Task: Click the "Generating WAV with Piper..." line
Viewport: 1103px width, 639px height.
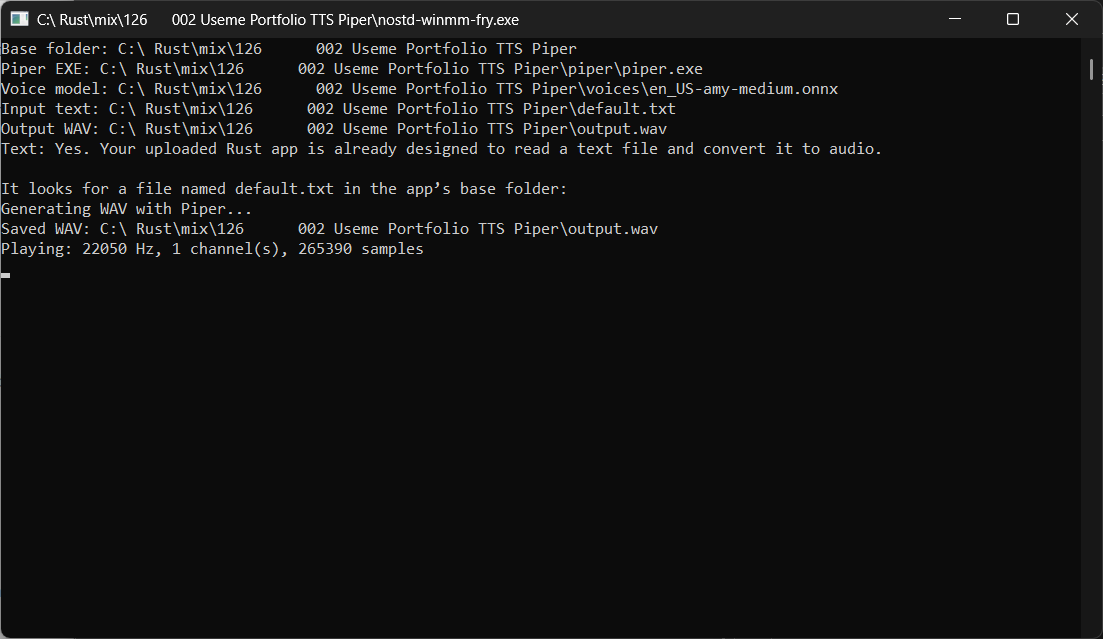Action: click(x=127, y=209)
